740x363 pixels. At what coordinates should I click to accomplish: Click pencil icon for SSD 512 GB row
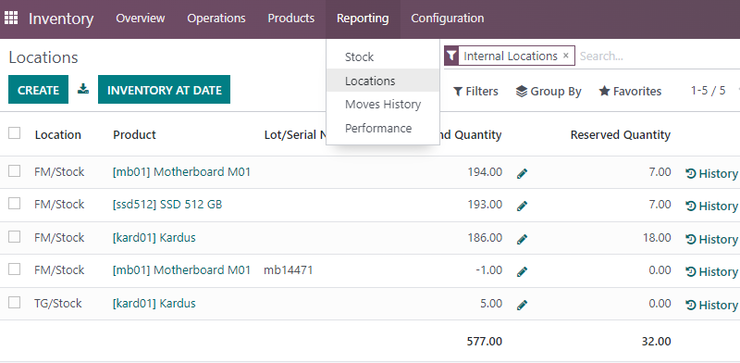coord(521,206)
